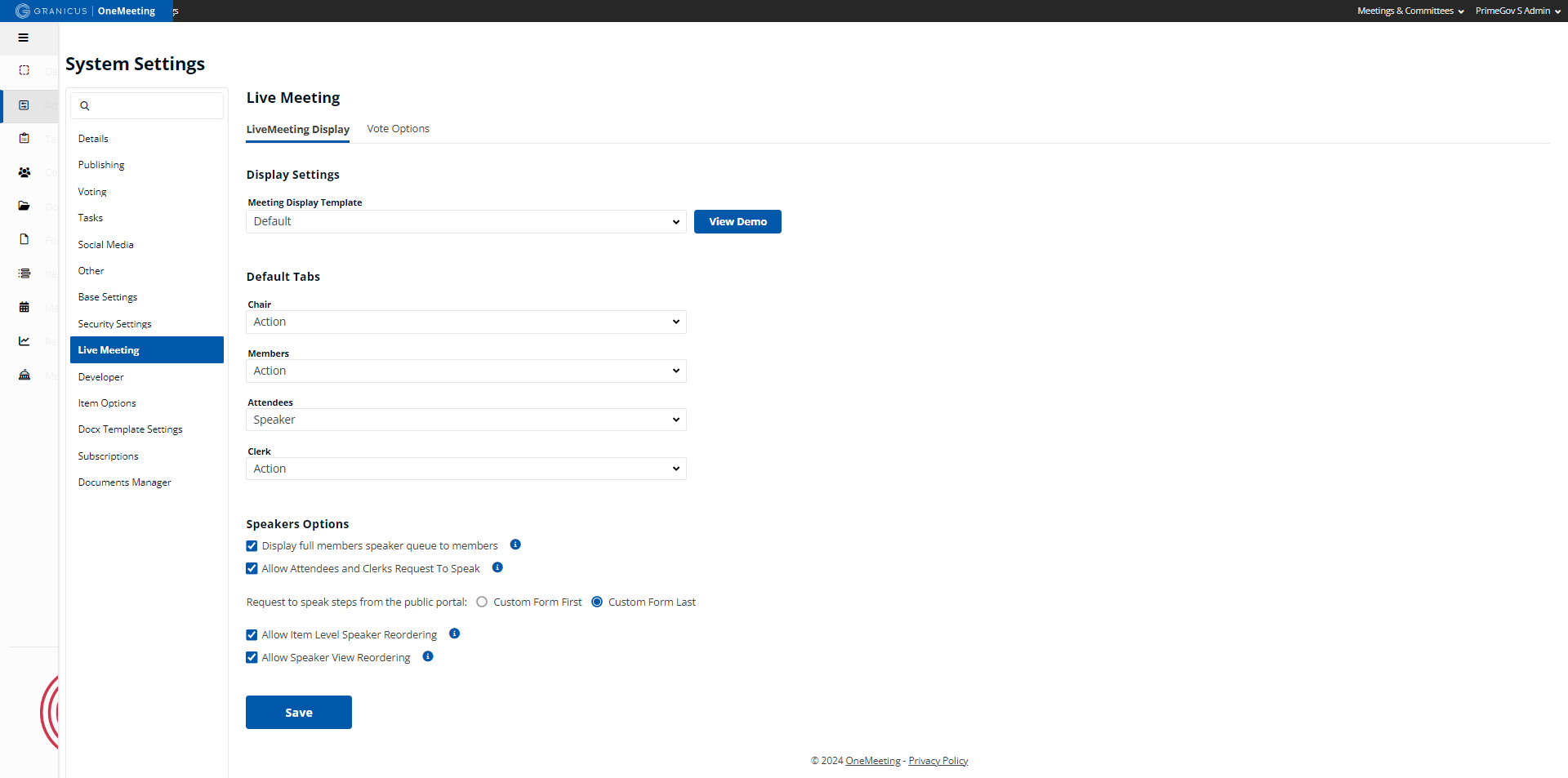The height and width of the screenshot is (778, 1568).
Task: Open the Meetings calendar icon in sidebar
Action: click(24, 307)
